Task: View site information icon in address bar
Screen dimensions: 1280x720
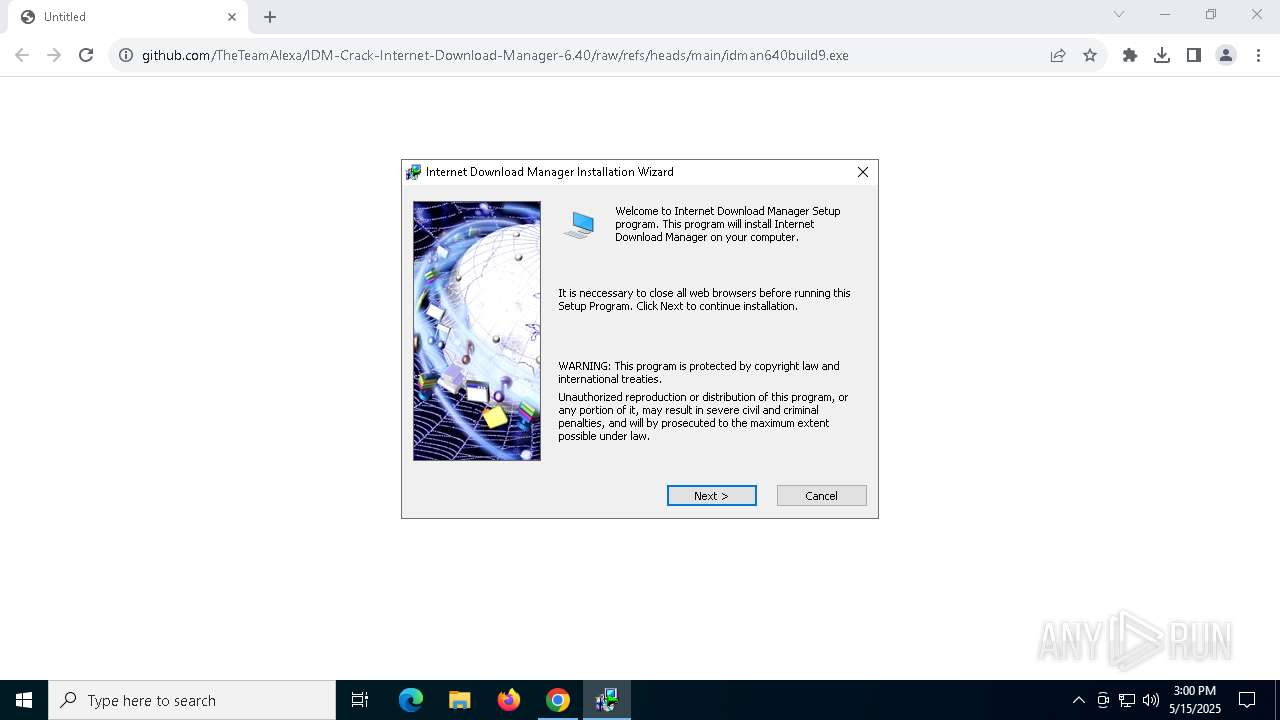Action: point(125,55)
